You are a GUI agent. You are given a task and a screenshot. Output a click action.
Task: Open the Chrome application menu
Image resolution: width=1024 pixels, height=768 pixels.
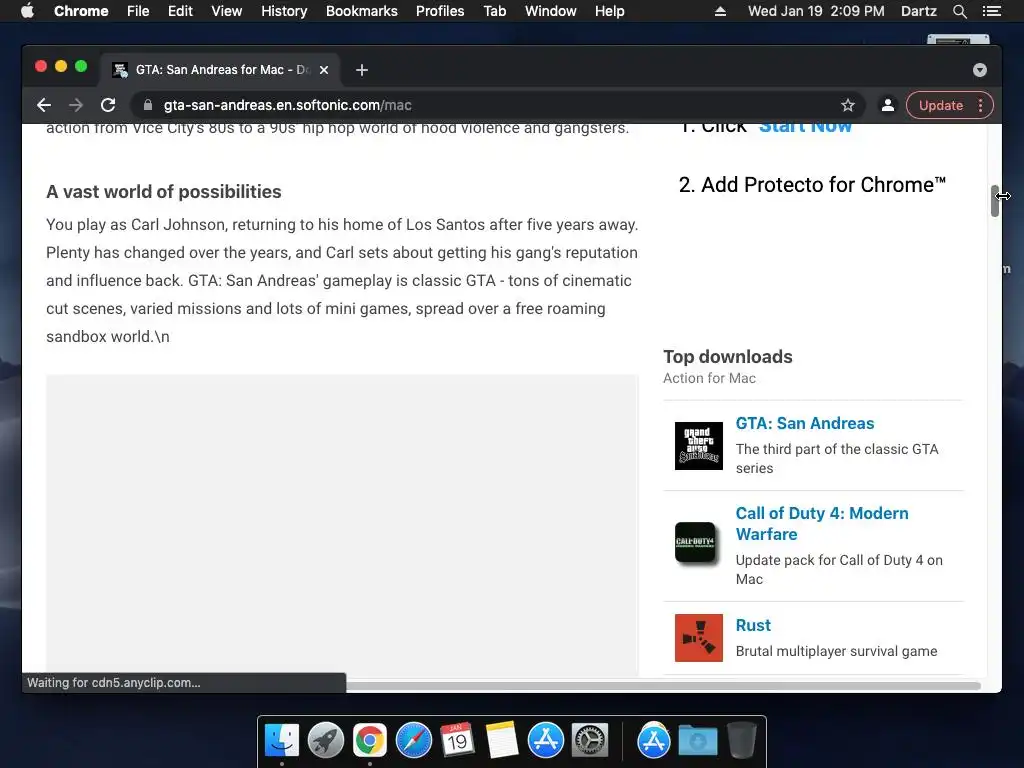(x=81, y=11)
